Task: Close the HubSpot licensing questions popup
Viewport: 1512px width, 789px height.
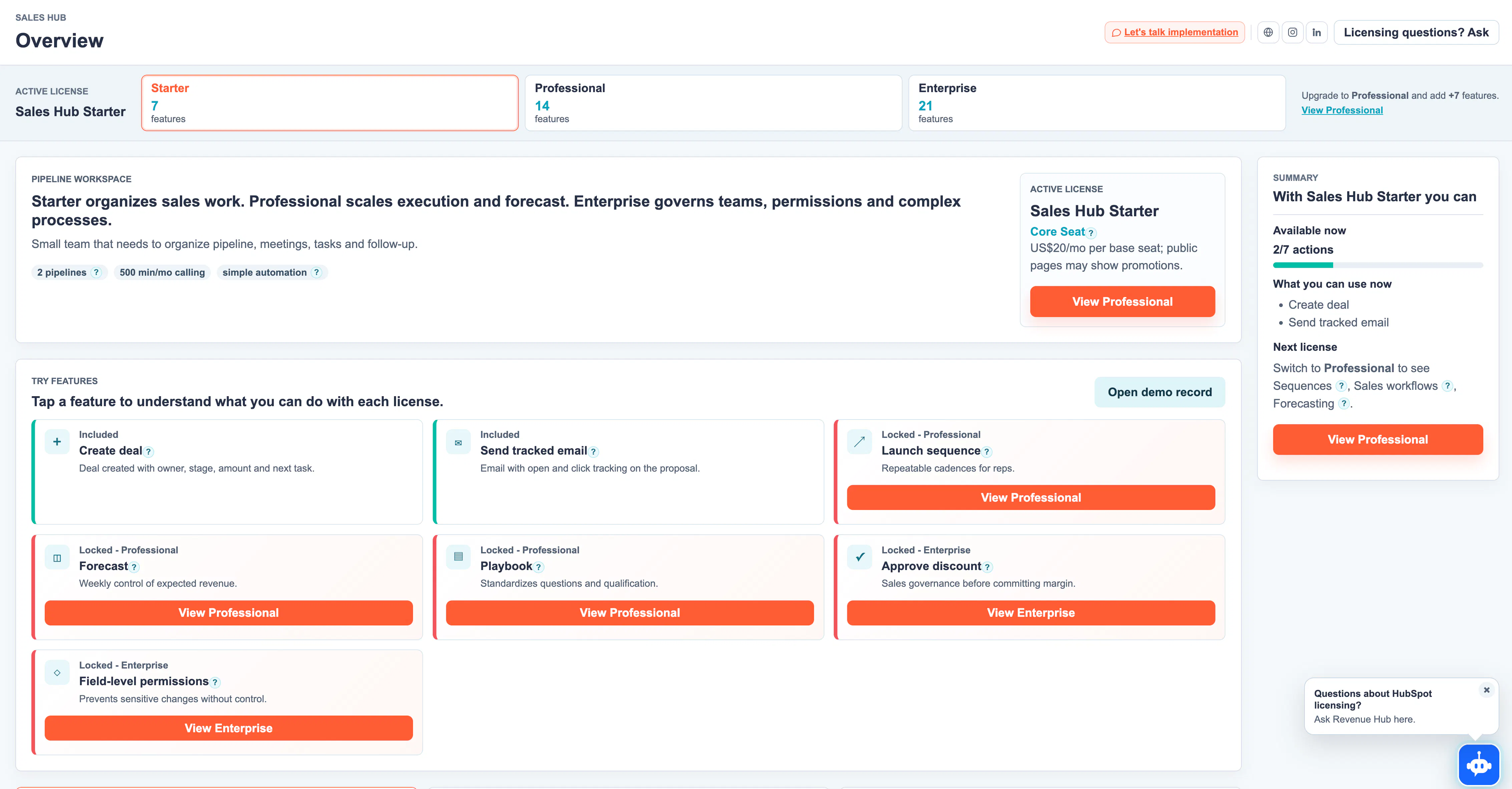Action: point(1487,690)
